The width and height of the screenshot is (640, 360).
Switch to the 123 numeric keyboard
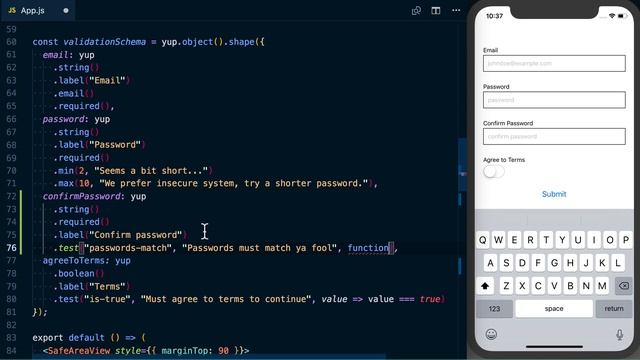coord(494,309)
